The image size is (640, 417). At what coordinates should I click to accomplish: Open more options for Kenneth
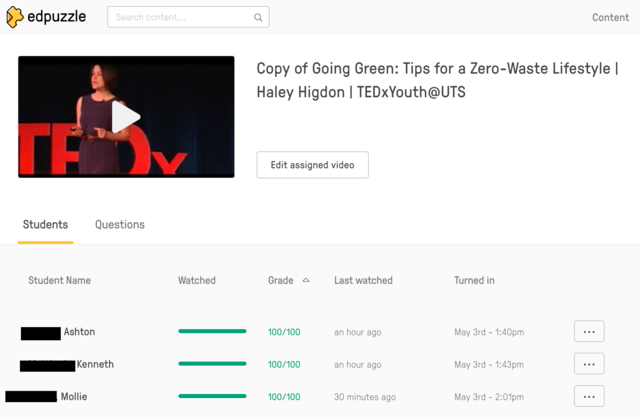[589, 364]
